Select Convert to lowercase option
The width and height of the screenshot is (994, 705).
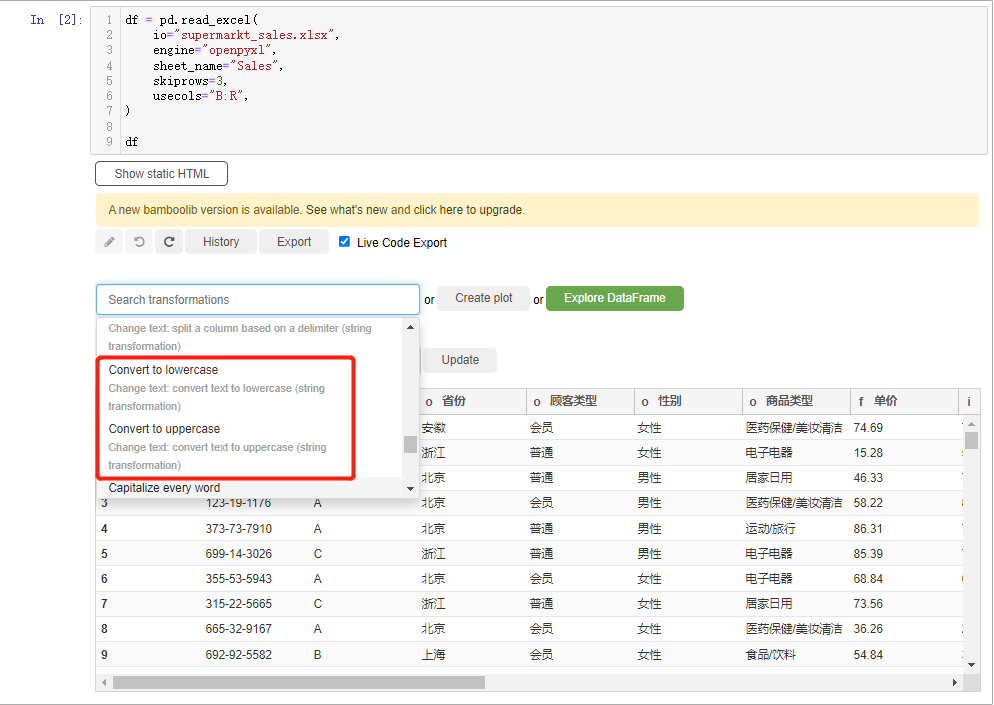(x=249, y=387)
